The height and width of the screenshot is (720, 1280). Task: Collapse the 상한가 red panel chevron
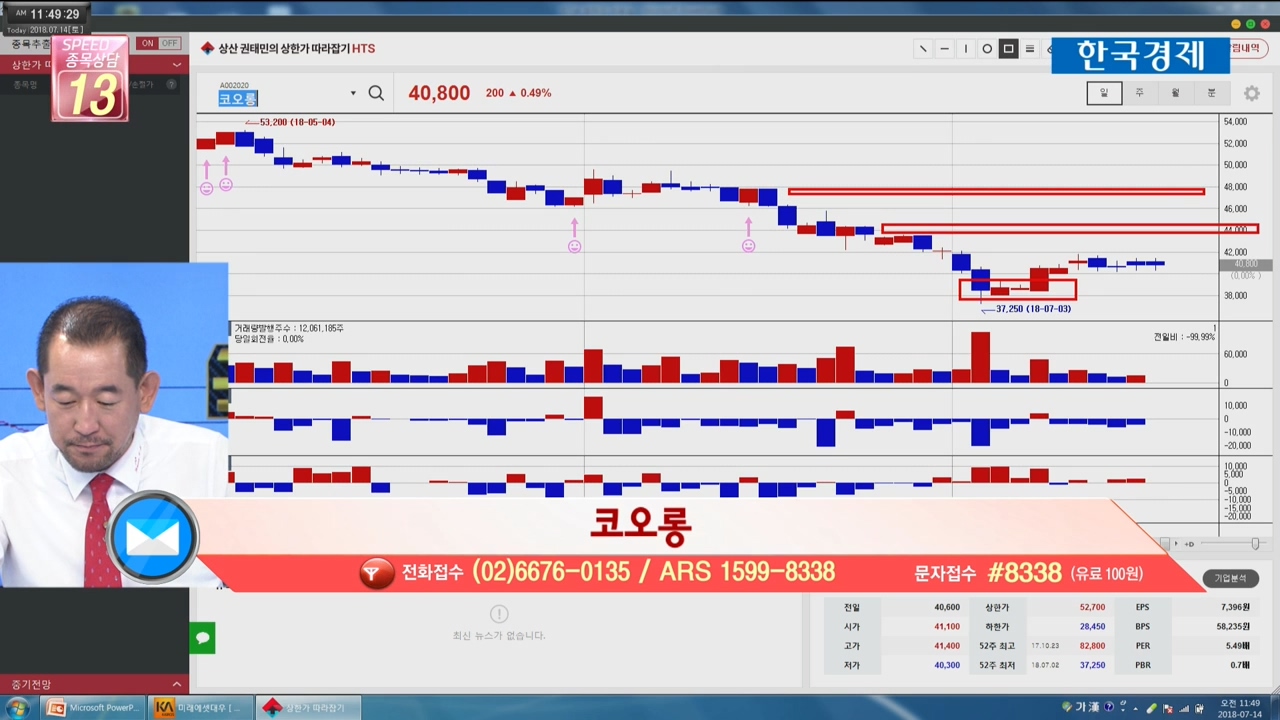pos(177,65)
